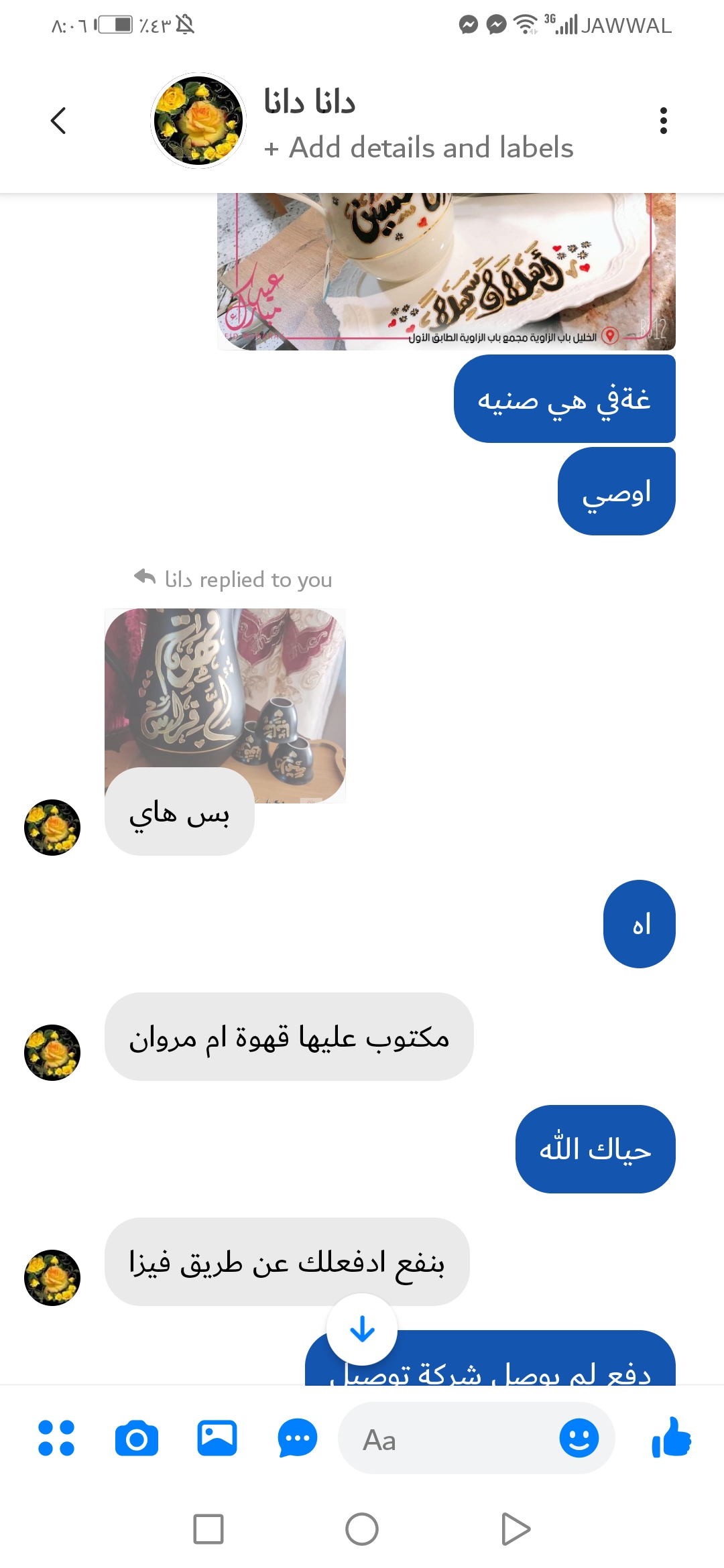Image resolution: width=724 pixels, height=1568 pixels.
Task: Launch the camera from the message bar
Action: [x=137, y=1438]
